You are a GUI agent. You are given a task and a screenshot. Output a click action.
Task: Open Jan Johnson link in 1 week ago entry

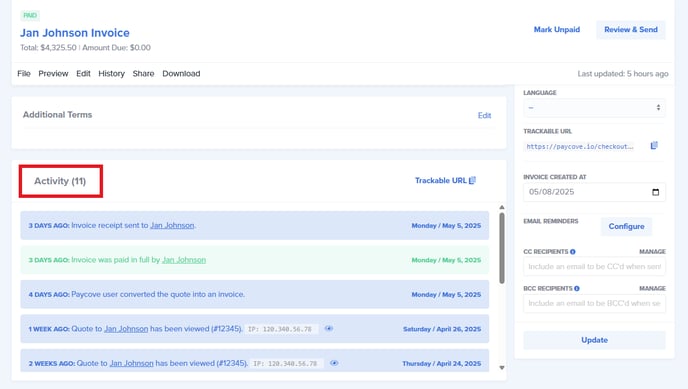(x=126, y=329)
